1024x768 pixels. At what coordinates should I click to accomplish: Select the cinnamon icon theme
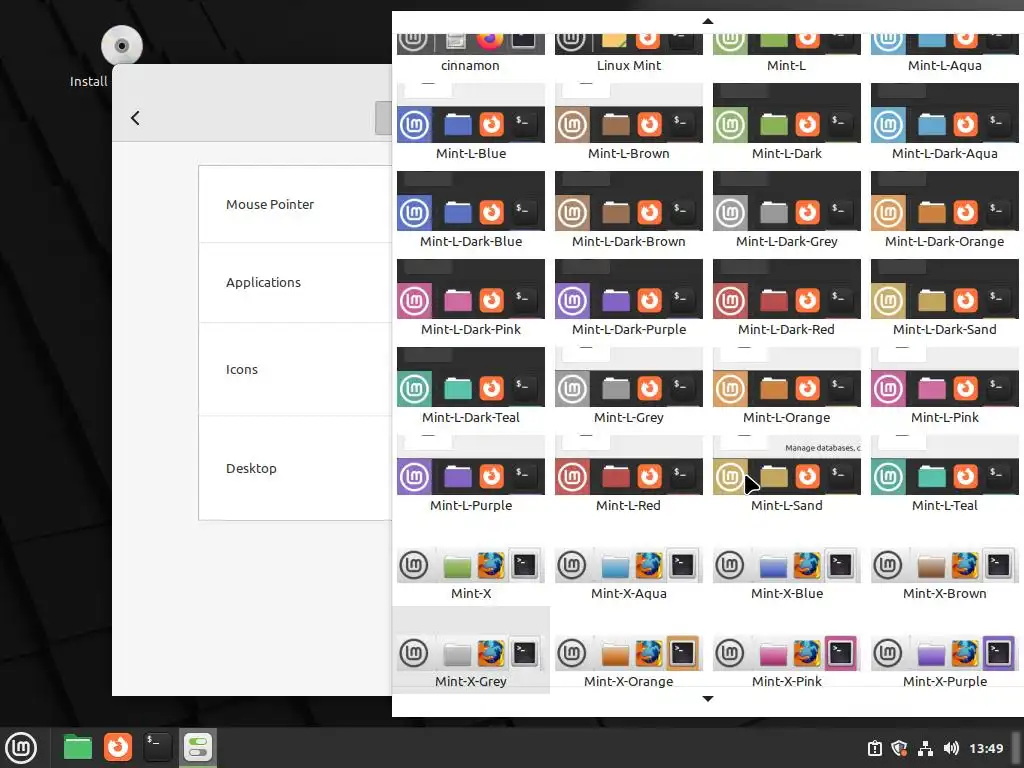pyautogui.click(x=470, y=54)
